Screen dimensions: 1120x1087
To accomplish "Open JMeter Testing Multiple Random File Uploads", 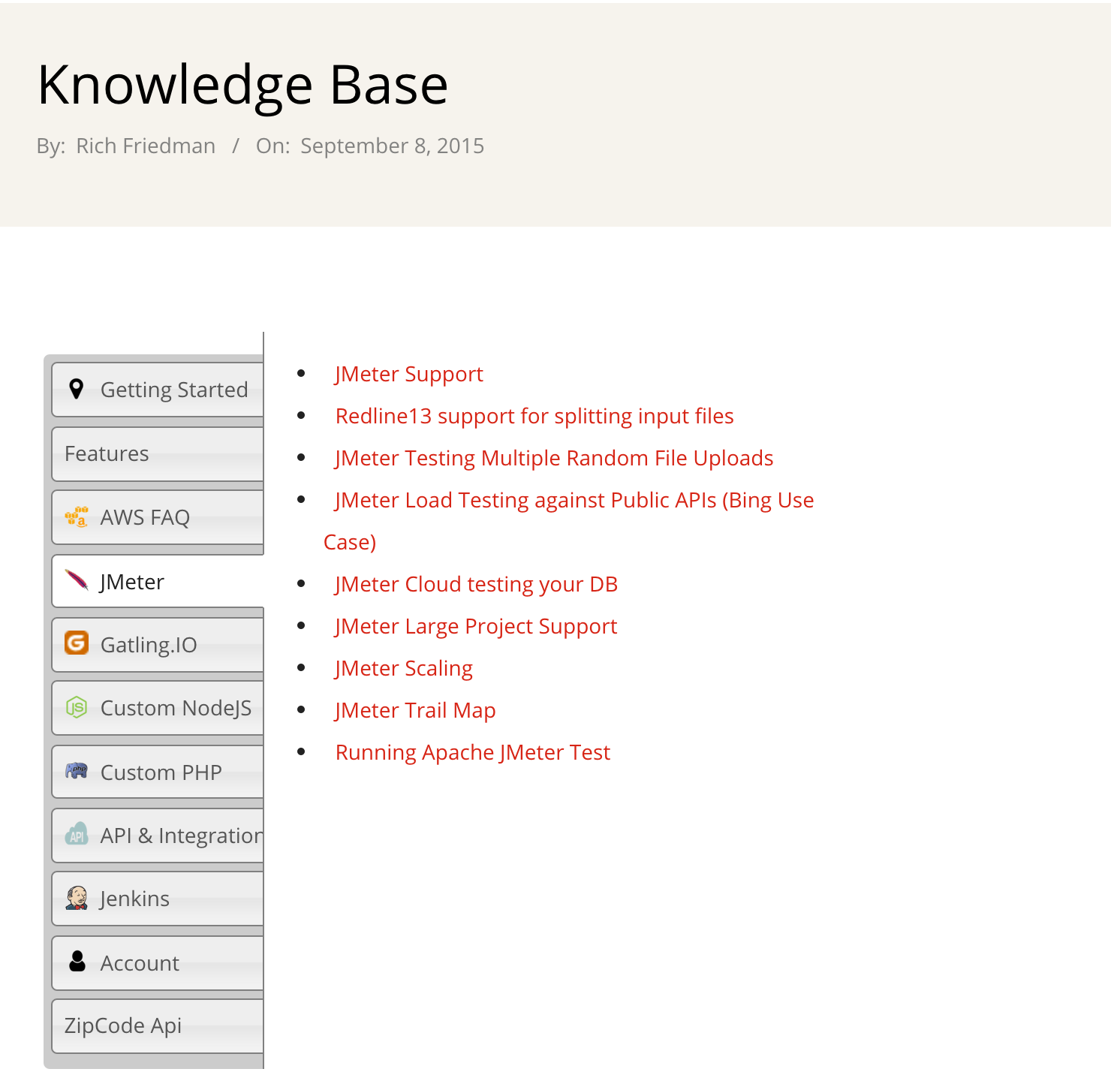I will click(x=554, y=458).
